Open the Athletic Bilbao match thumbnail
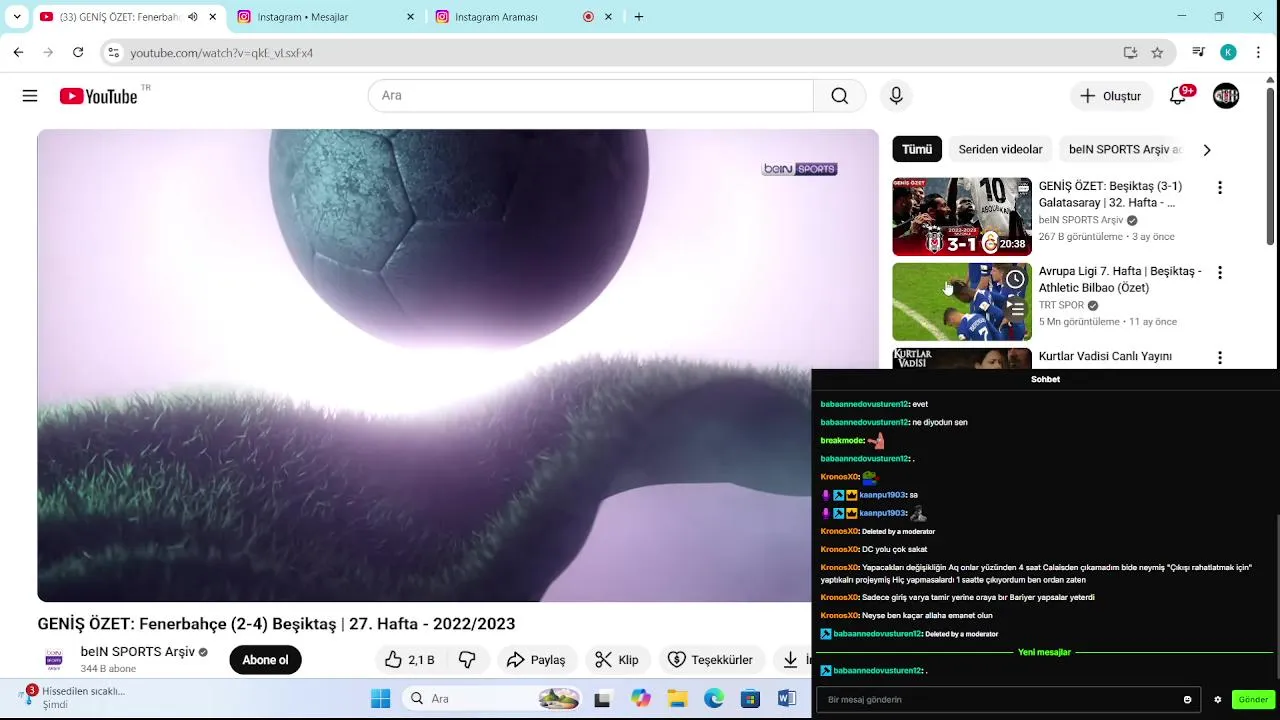 tap(962, 302)
